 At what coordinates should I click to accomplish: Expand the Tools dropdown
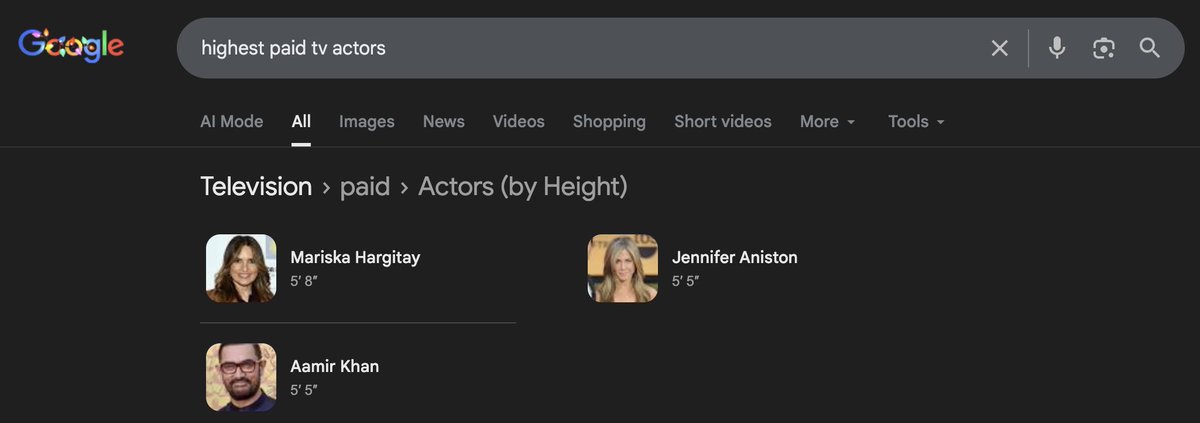[x=916, y=121]
